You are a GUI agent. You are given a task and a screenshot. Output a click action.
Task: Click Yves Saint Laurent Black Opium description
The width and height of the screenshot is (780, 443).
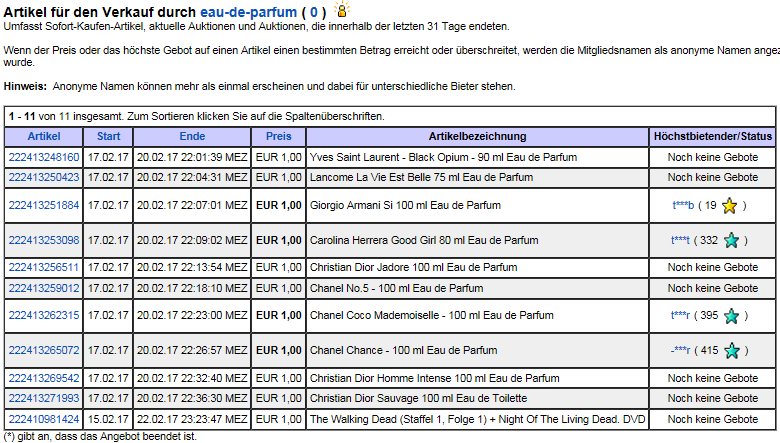(443, 157)
